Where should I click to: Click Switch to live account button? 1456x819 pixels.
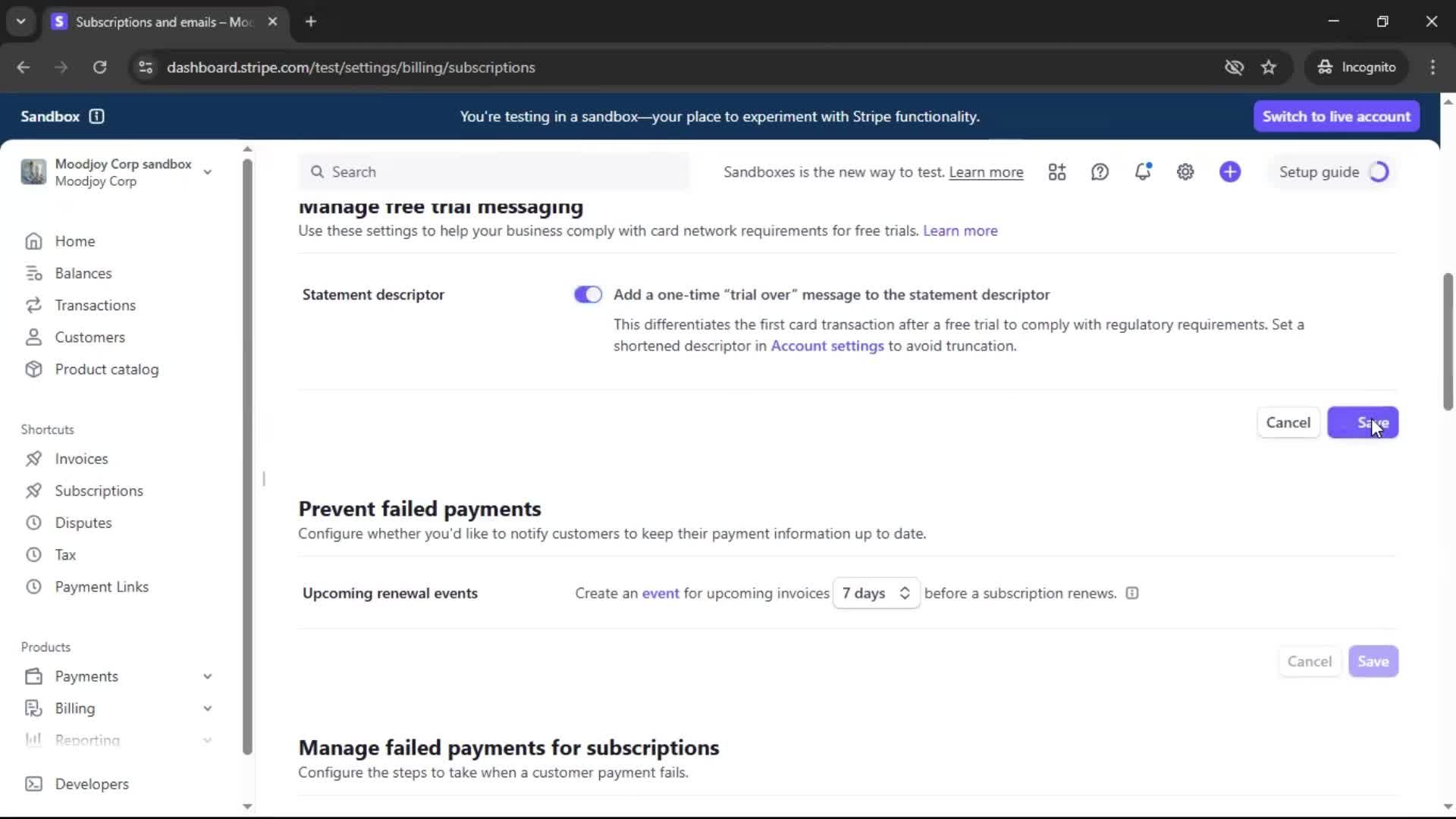[1336, 116]
